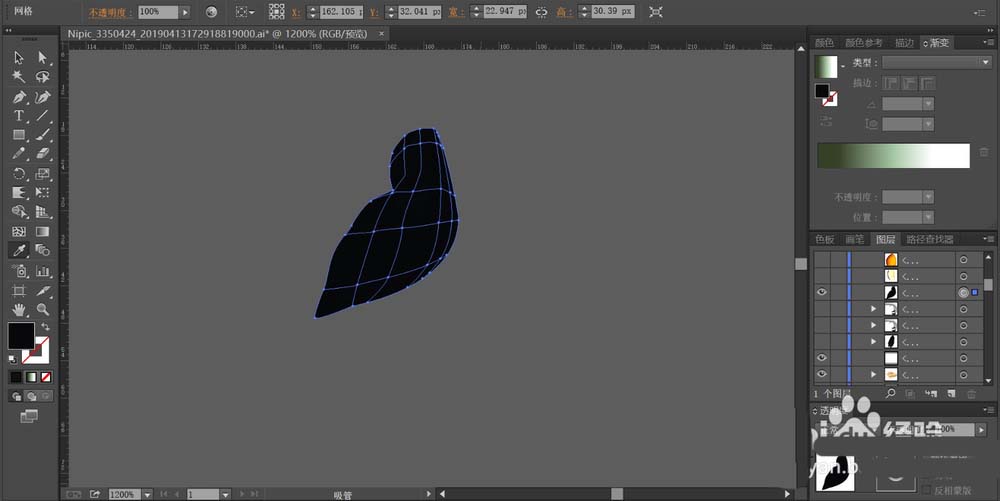1000x501 pixels.
Task: Pick the Paintbrush tool
Action: [42, 135]
